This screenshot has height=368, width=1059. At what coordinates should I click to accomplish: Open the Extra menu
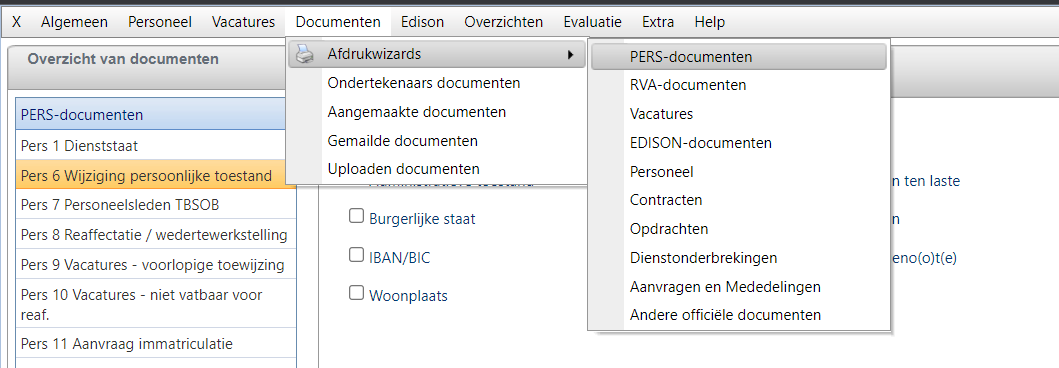[x=658, y=22]
